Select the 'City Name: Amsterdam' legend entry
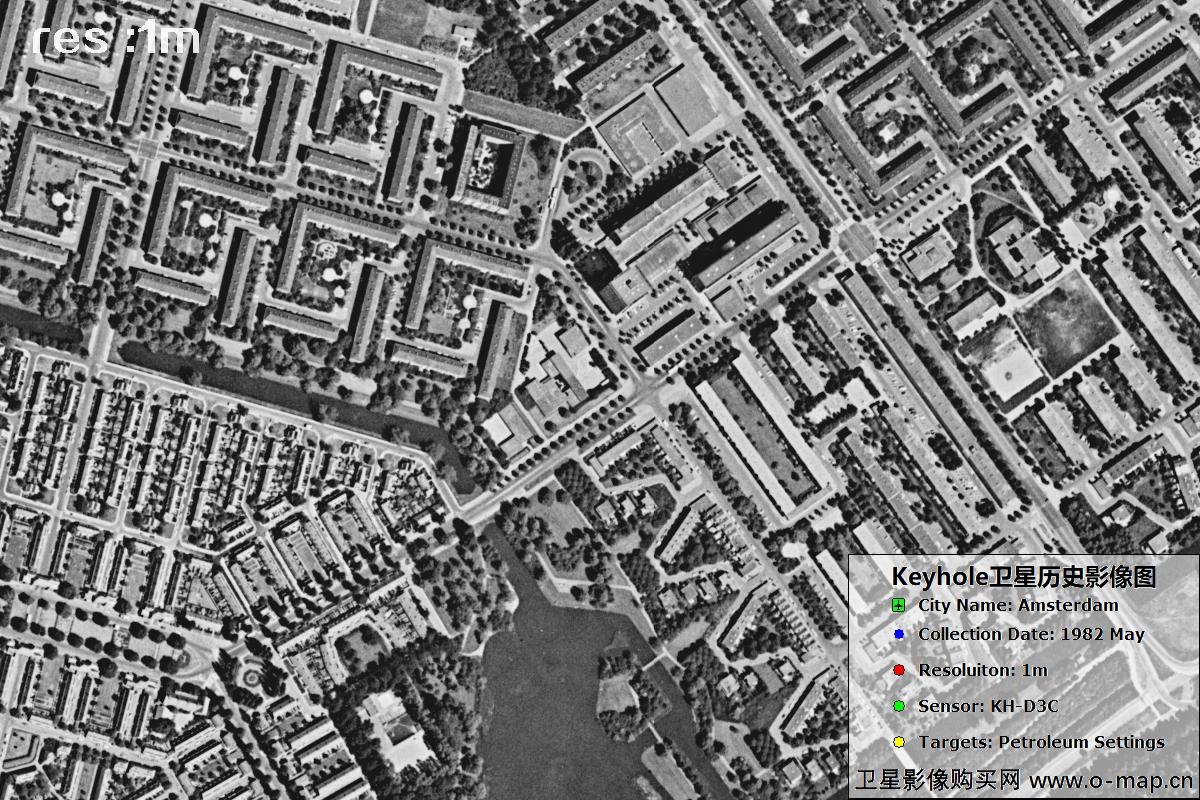Viewport: 1200px width, 800px height. coord(1018,605)
